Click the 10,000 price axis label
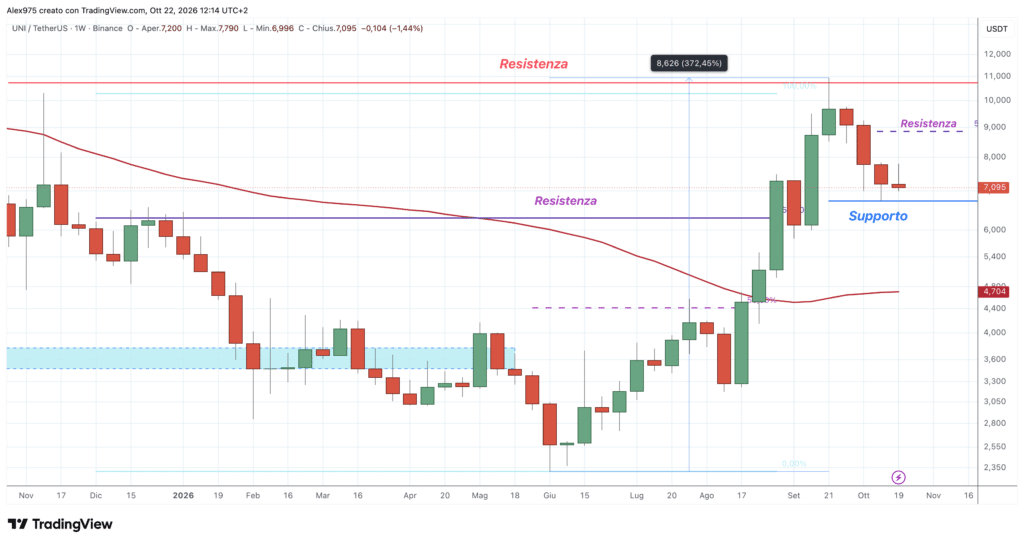The width and height of the screenshot is (1024, 544). coord(997,100)
